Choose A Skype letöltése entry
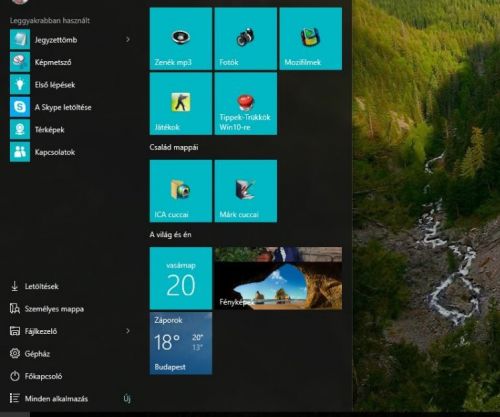Image resolution: width=500 pixels, height=417 pixels. click(63, 107)
